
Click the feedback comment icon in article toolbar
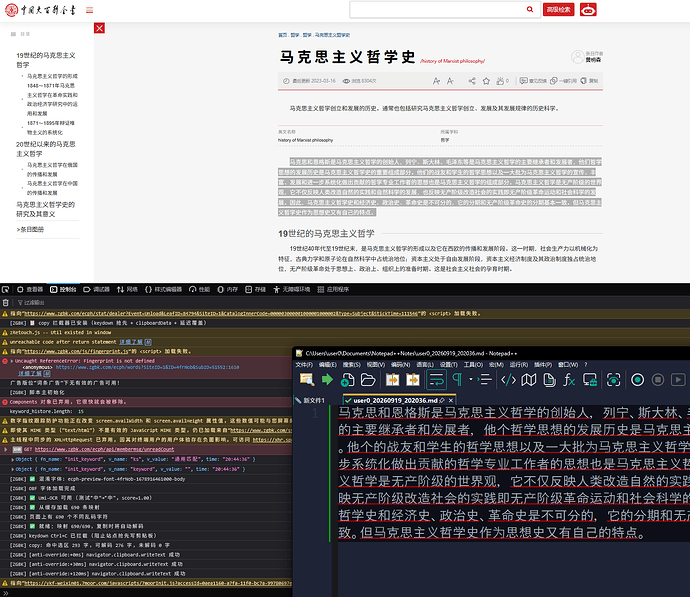[x=523, y=81]
